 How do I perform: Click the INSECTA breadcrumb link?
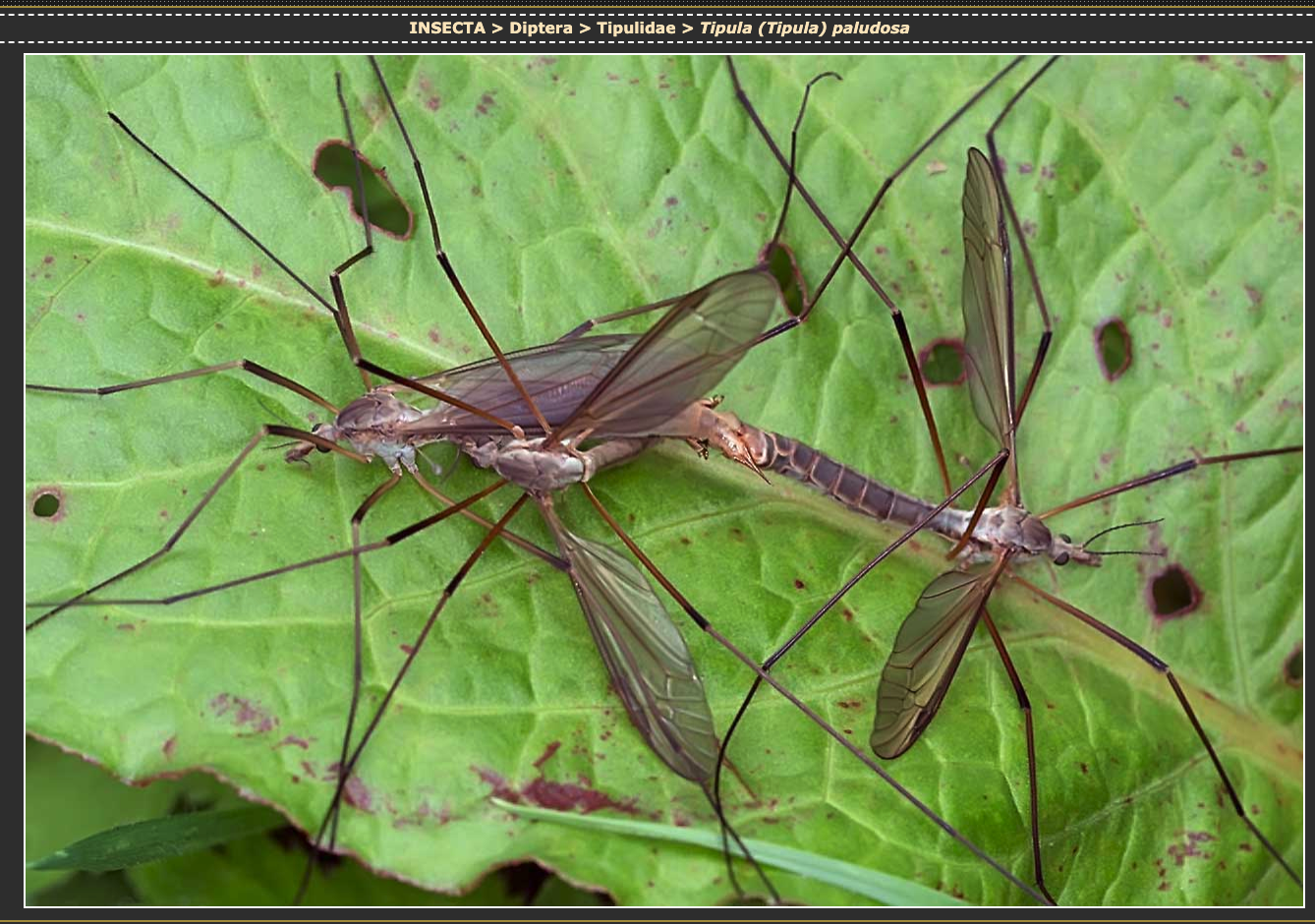point(446,28)
